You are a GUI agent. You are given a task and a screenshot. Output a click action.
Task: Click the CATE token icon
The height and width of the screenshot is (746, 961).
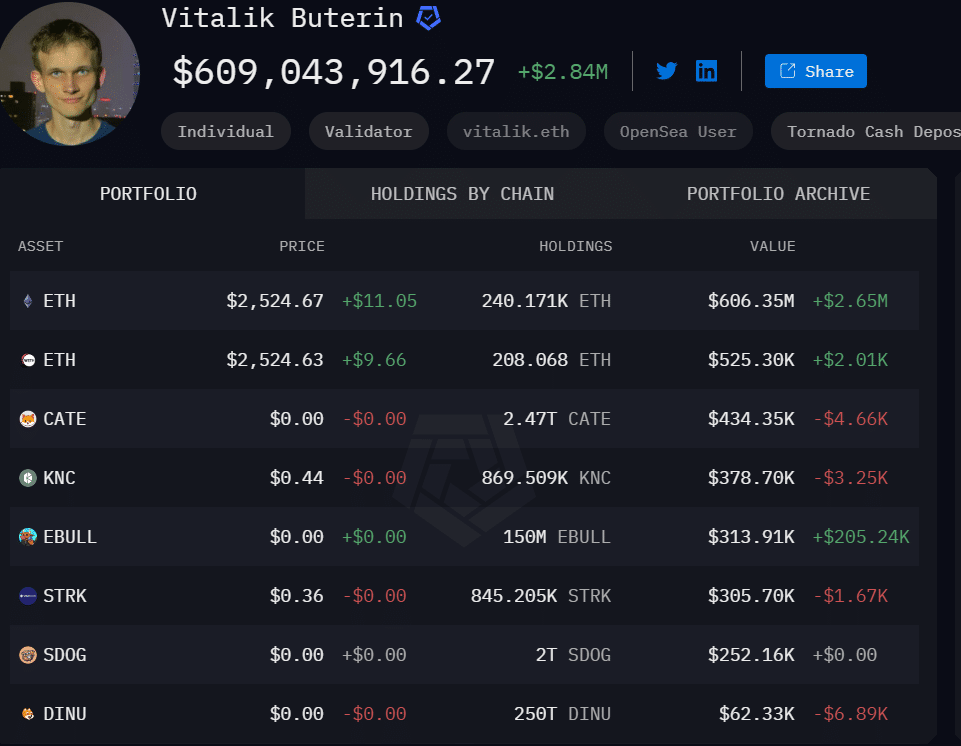pyautogui.click(x=28, y=419)
